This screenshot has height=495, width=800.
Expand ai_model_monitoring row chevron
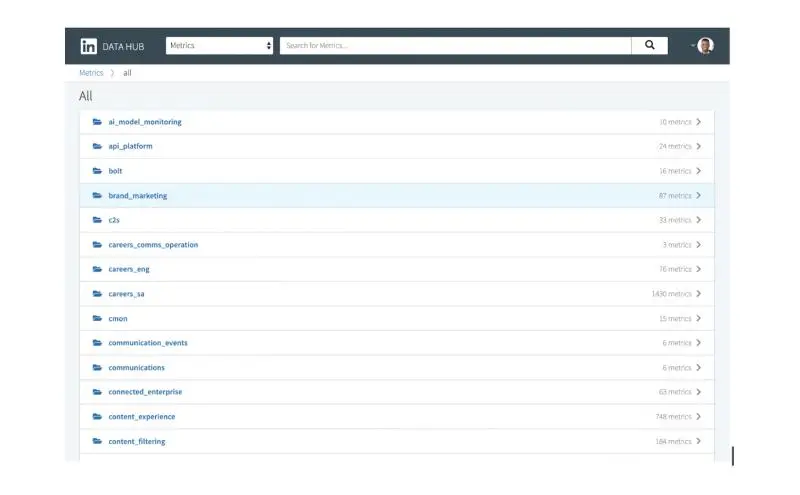[x=698, y=122]
